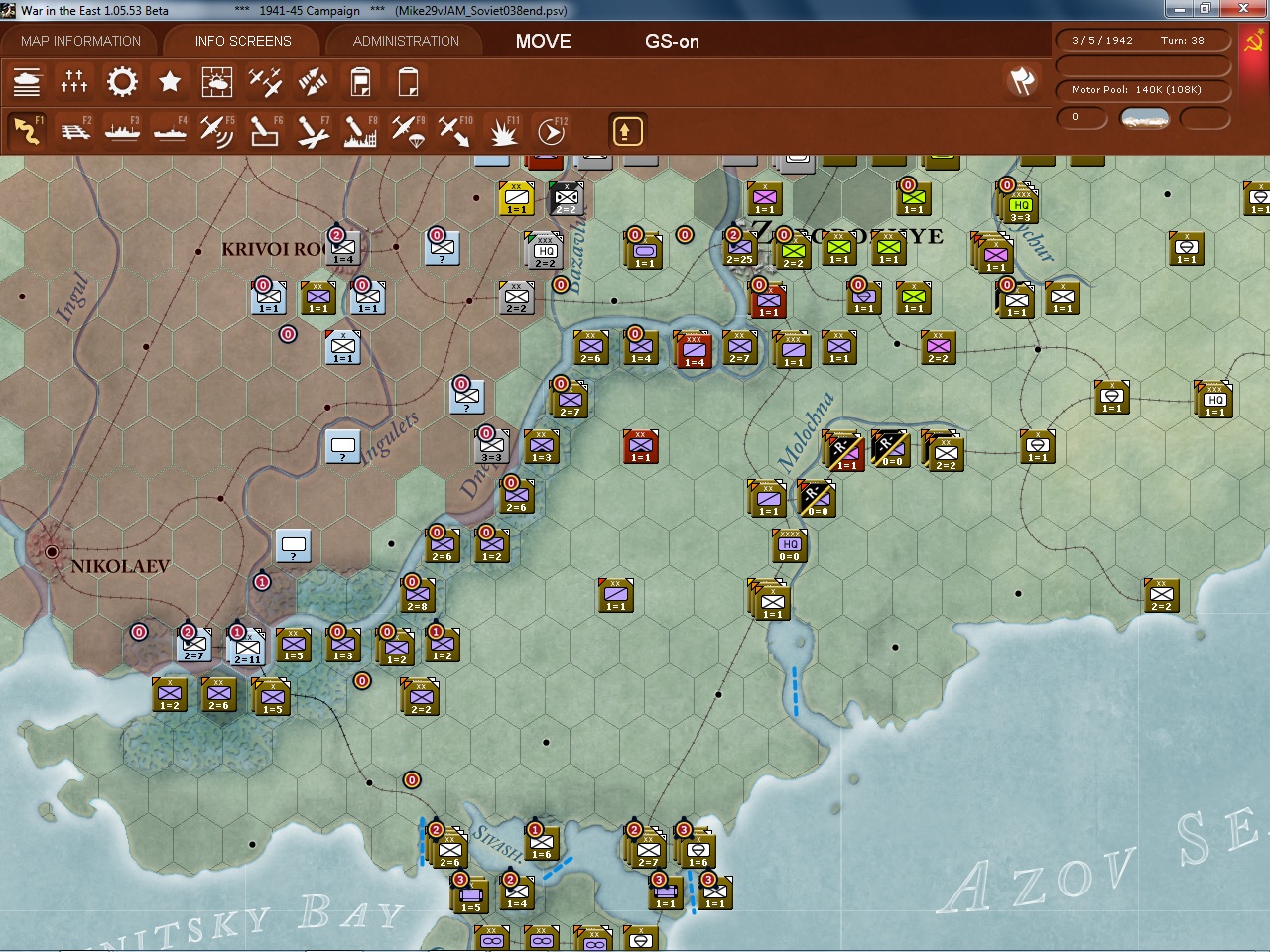1270x952 pixels.
Task: Click the blank clipboard icon
Action: coord(408,82)
